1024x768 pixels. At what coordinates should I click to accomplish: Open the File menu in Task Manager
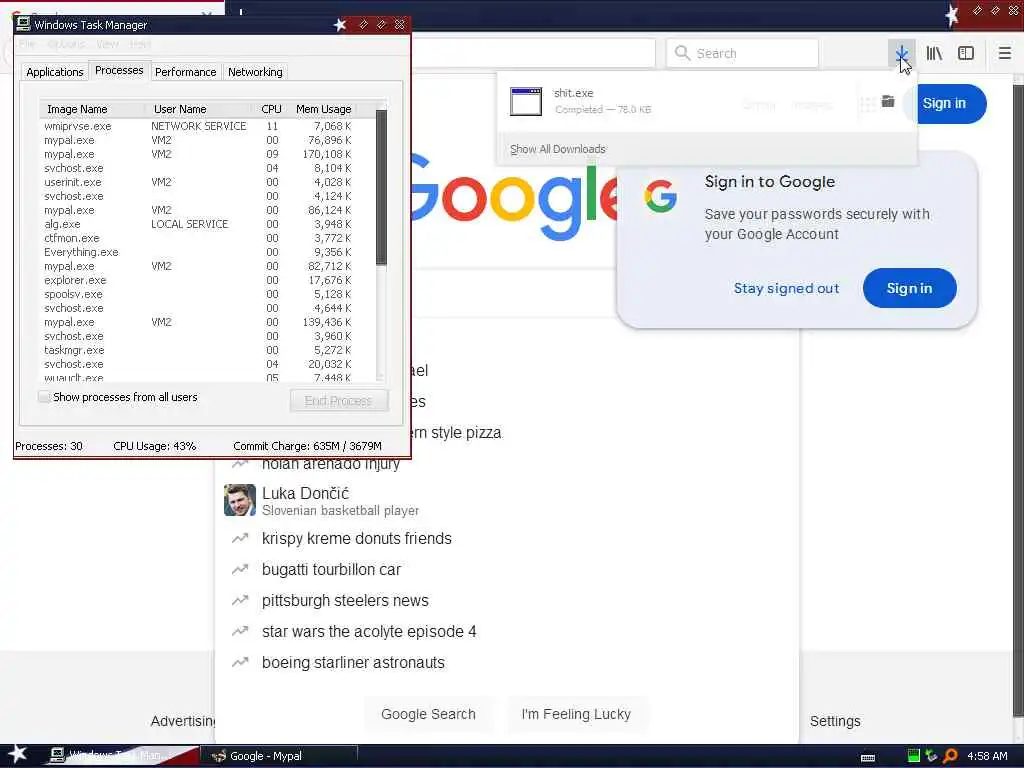[27, 44]
